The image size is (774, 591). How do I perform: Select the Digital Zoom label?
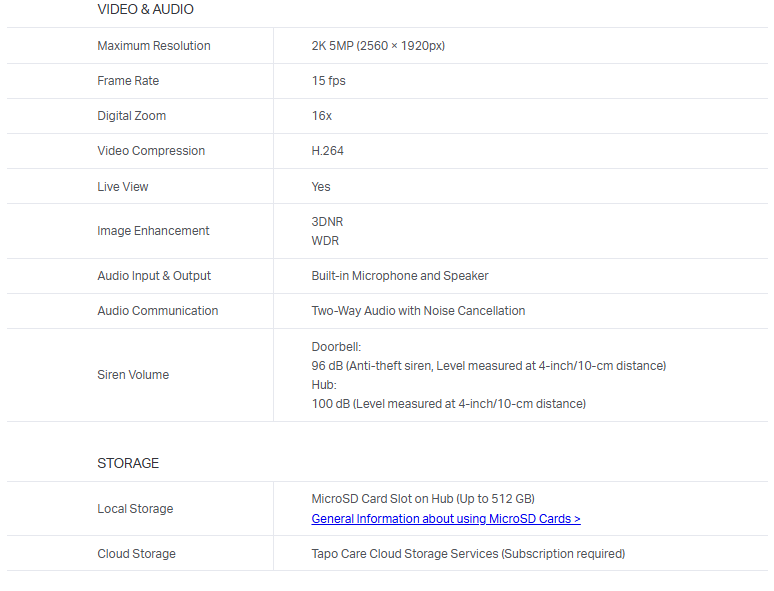[132, 116]
